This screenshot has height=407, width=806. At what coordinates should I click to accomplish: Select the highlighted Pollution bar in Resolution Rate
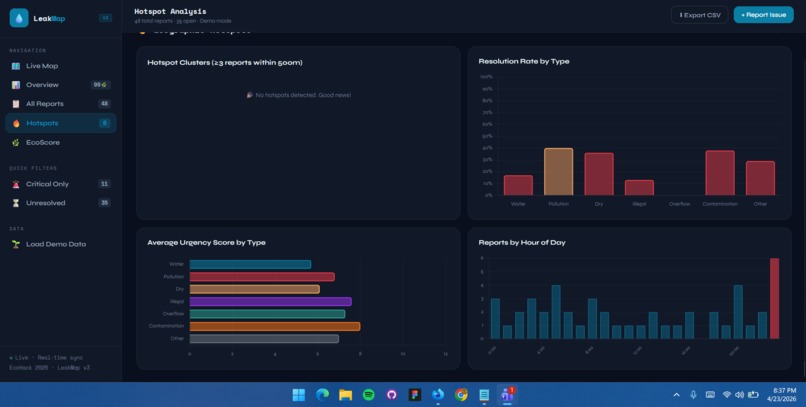point(558,172)
